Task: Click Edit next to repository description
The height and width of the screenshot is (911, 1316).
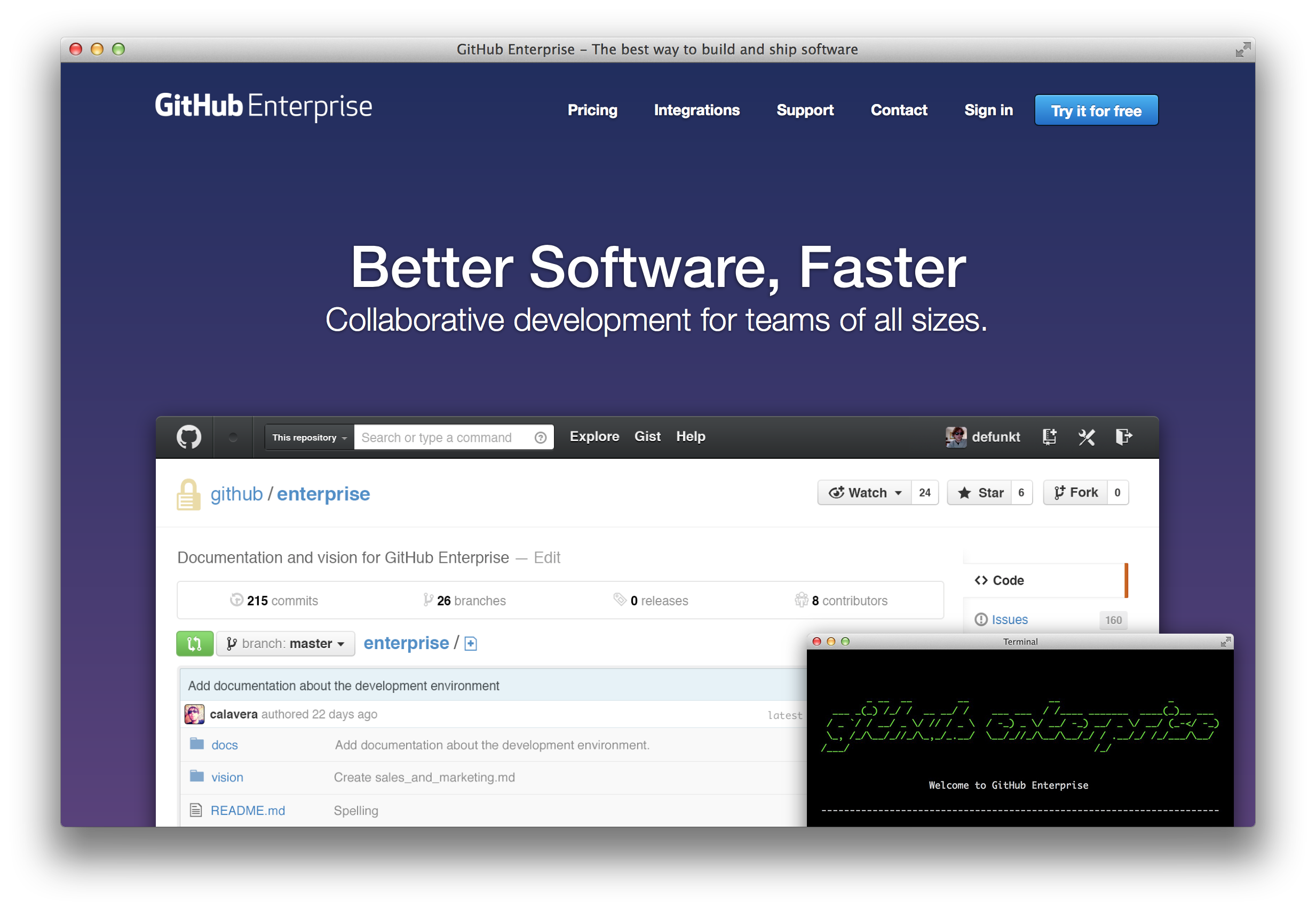Action: click(547, 558)
